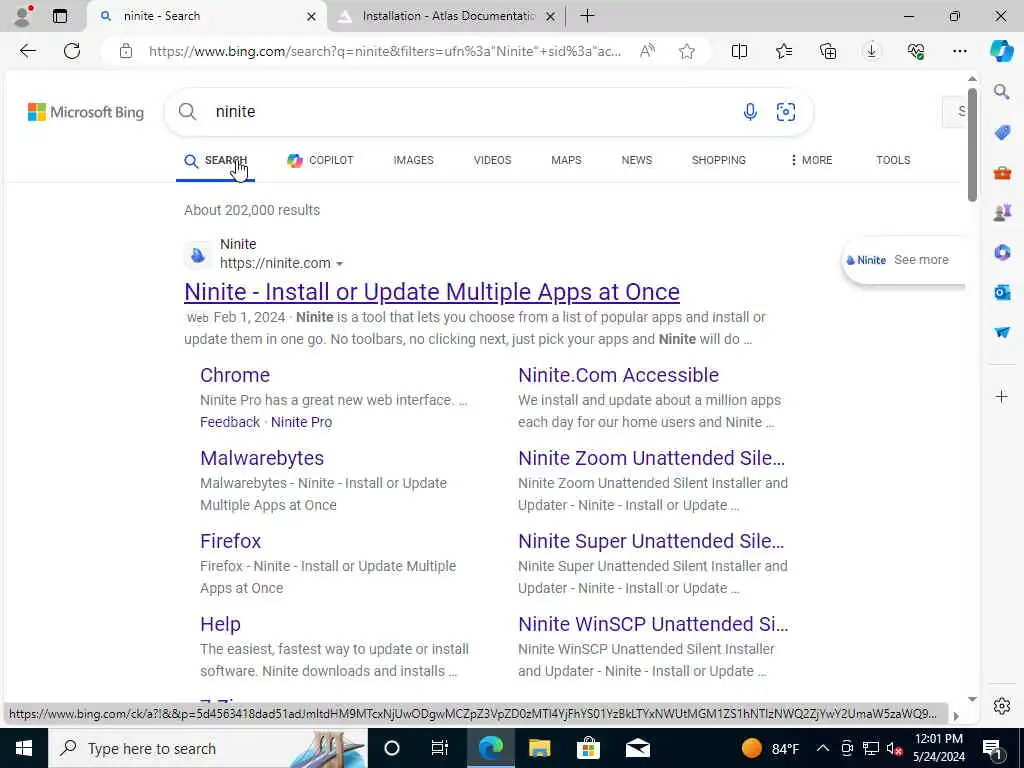1024x768 pixels.
Task: Click the page vertical scrollbar thumb
Action: coord(972,144)
